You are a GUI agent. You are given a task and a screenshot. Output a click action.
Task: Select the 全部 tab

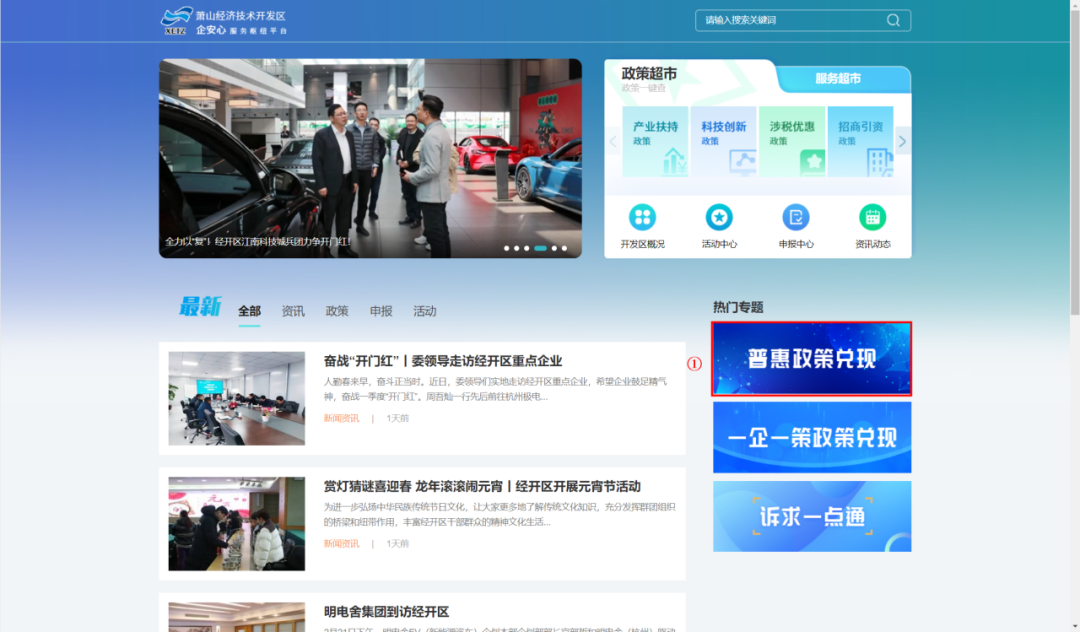coord(249,311)
